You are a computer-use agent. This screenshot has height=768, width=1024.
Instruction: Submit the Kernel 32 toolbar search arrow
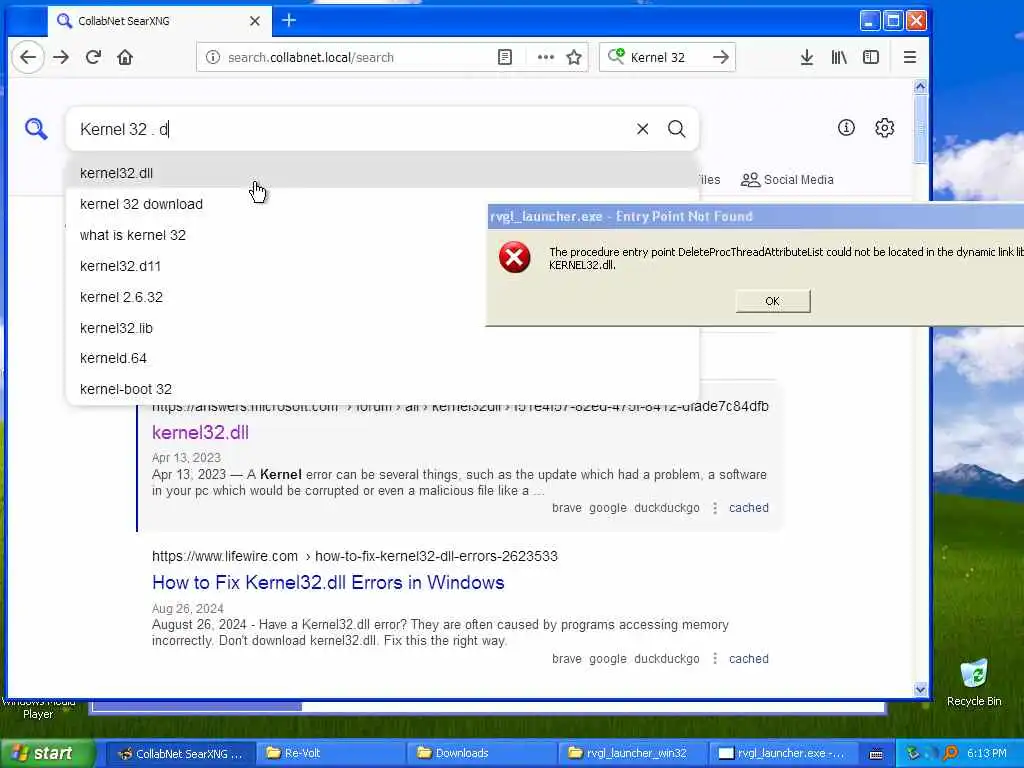coord(721,57)
